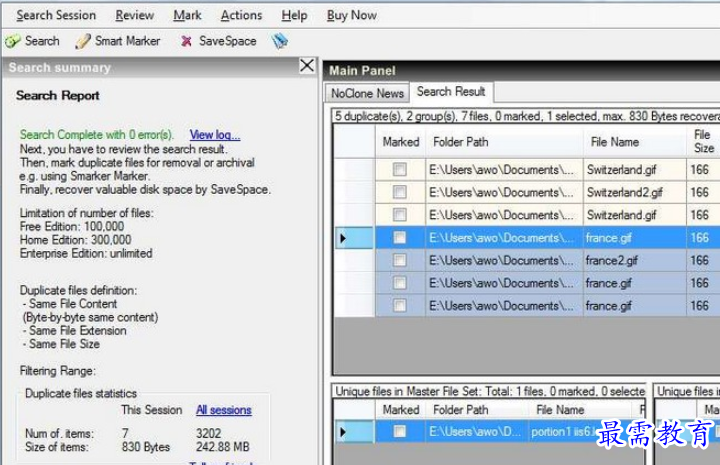Click the SaveSpace toolbar label
The width and height of the screenshot is (720, 465).
click(x=228, y=41)
